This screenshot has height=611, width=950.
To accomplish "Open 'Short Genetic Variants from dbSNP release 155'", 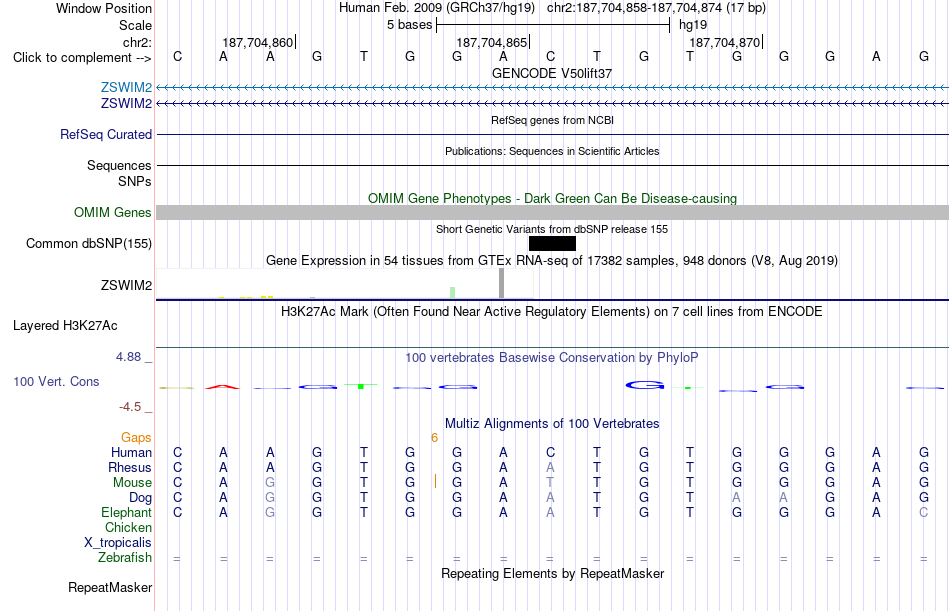I will coord(552,229).
